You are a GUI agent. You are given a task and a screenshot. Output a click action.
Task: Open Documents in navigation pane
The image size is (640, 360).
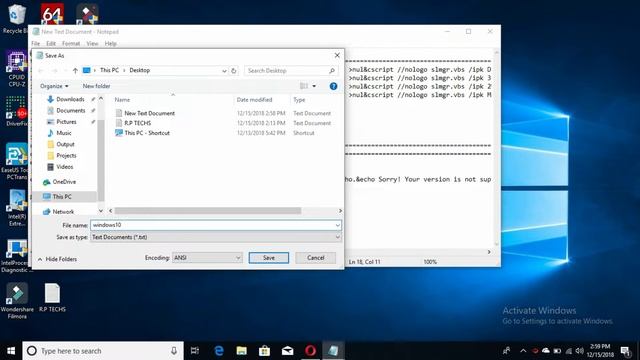[71, 111]
